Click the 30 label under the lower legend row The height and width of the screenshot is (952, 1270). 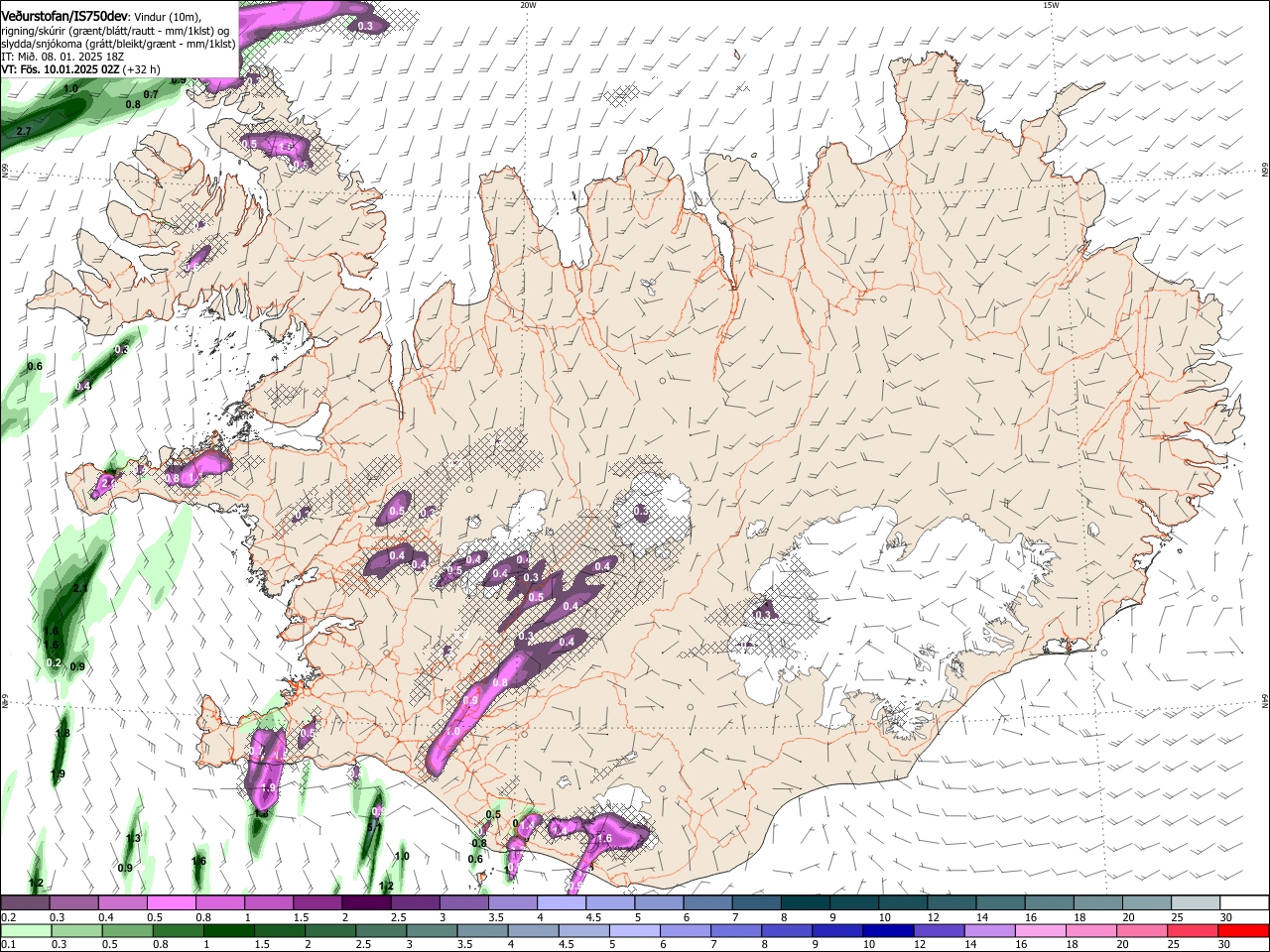point(1226,944)
